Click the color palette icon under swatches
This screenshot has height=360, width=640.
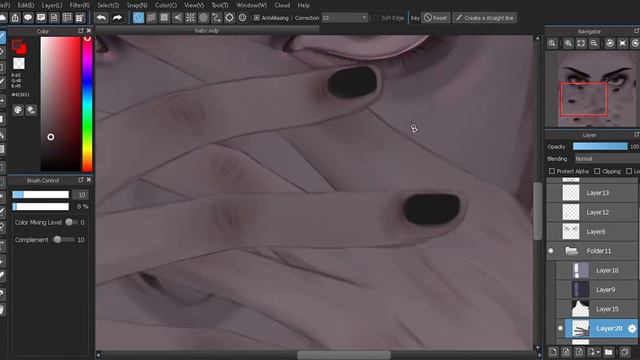click(x=18, y=110)
